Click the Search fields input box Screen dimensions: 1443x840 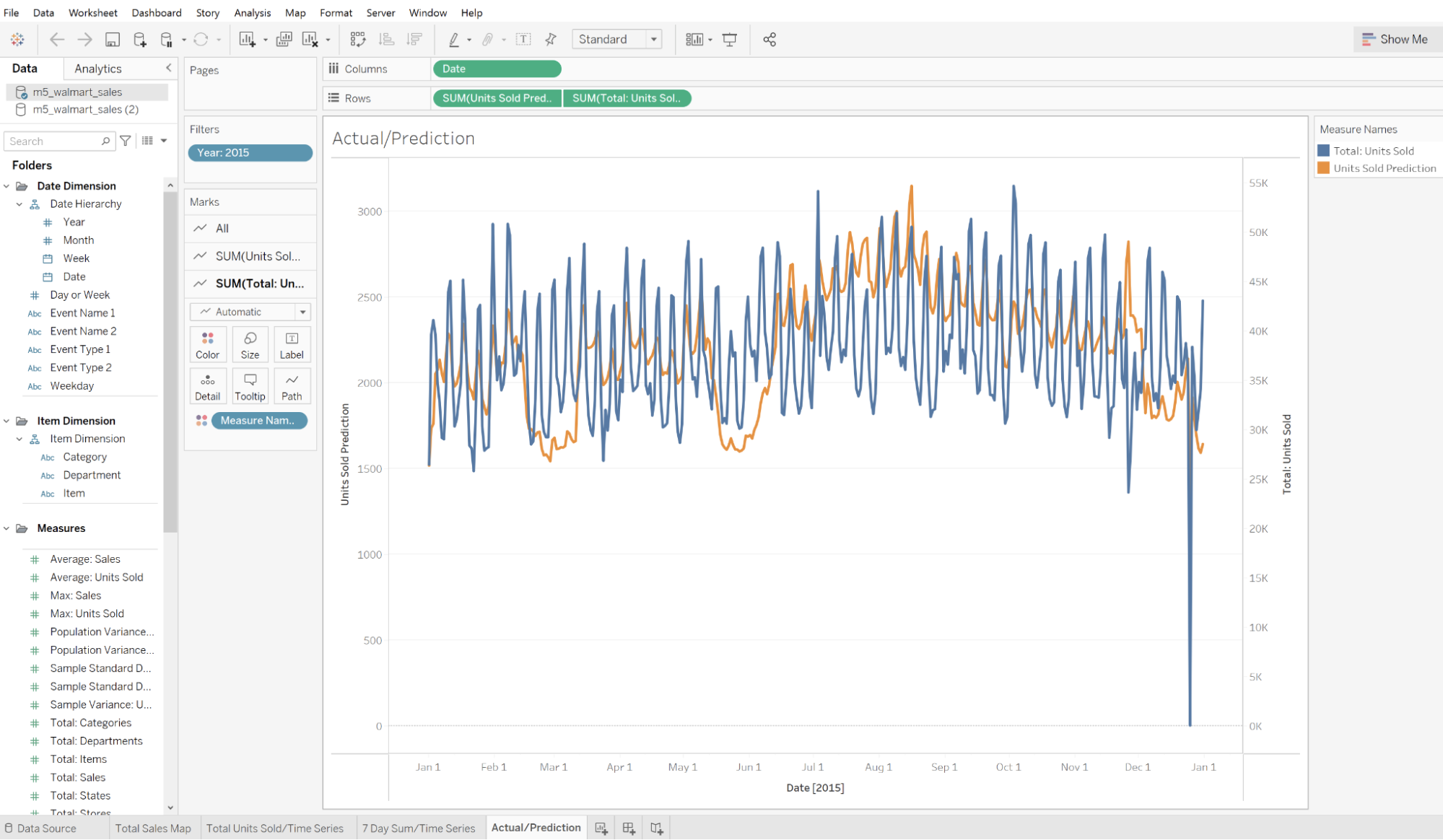coord(54,141)
